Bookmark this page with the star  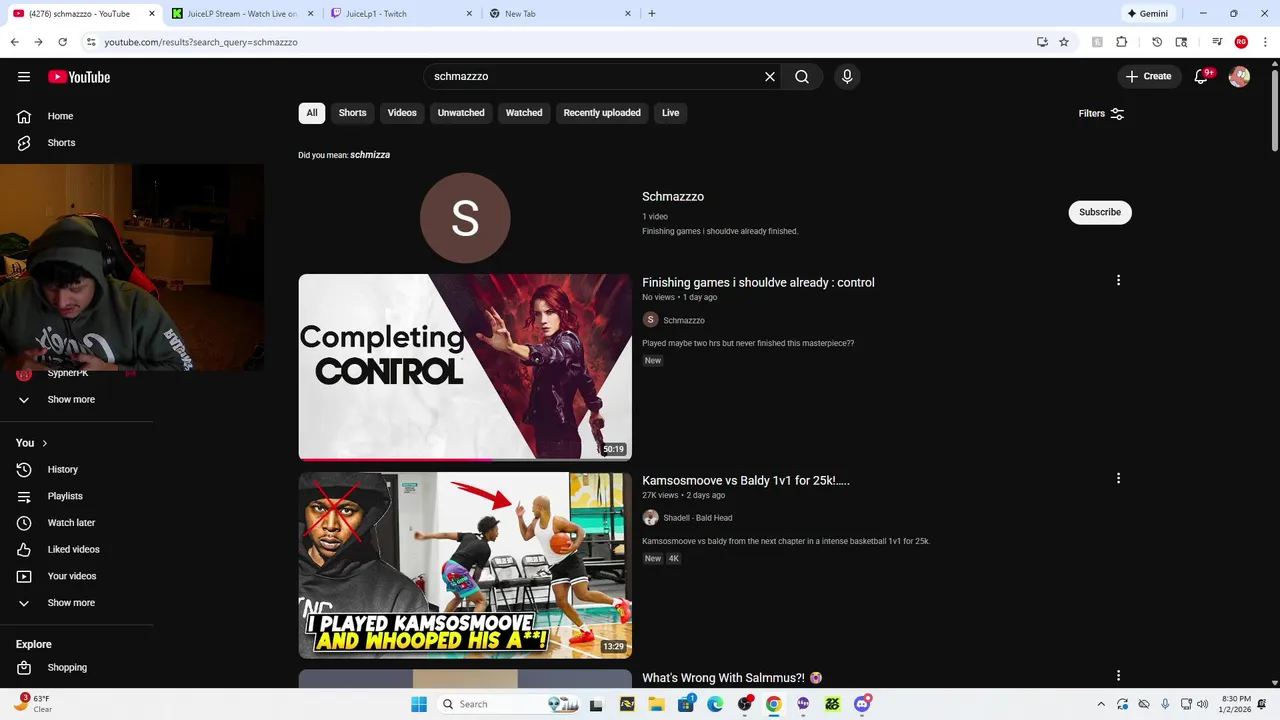[x=1064, y=42]
